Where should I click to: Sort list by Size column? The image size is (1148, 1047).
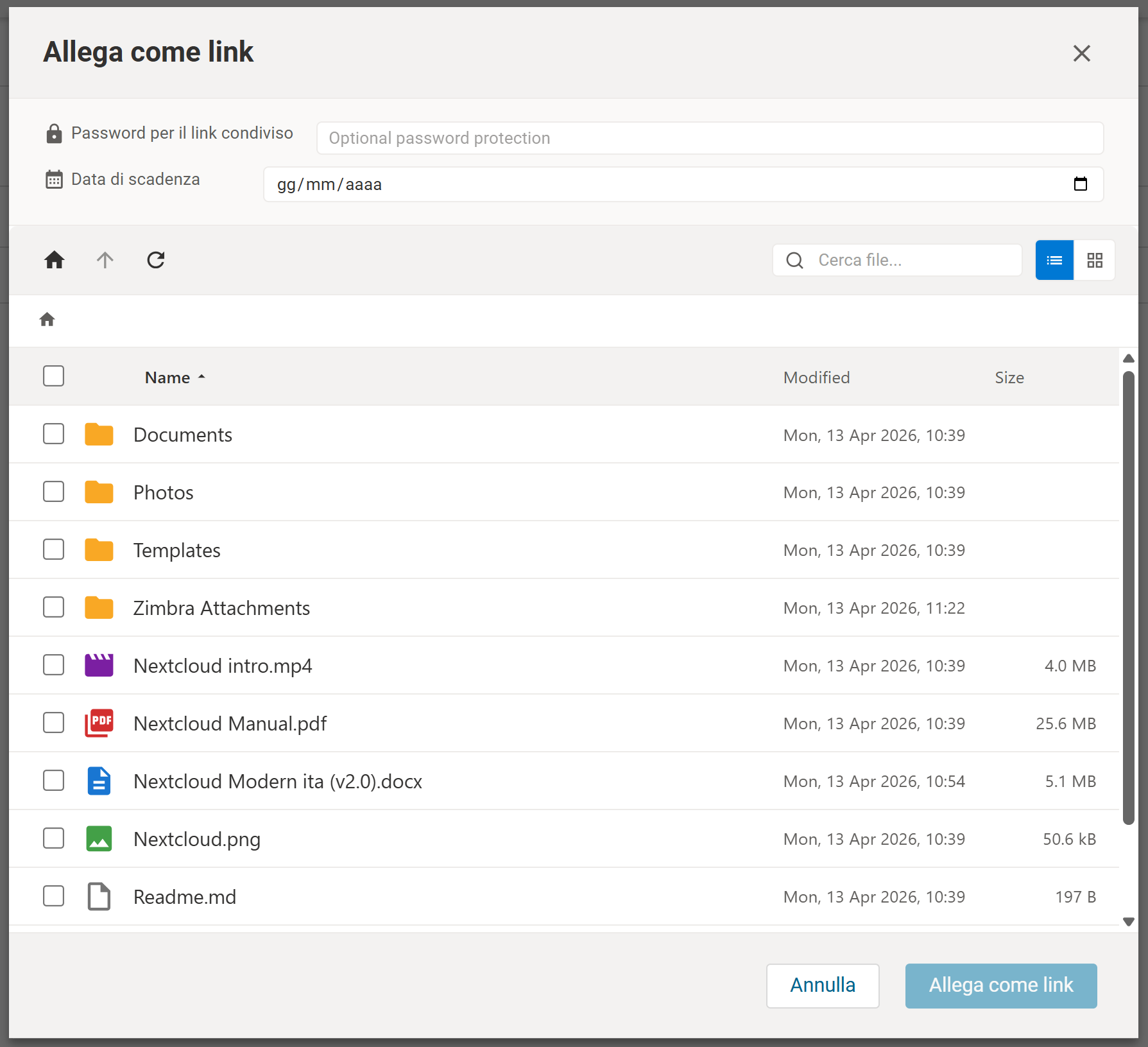pos(1009,377)
